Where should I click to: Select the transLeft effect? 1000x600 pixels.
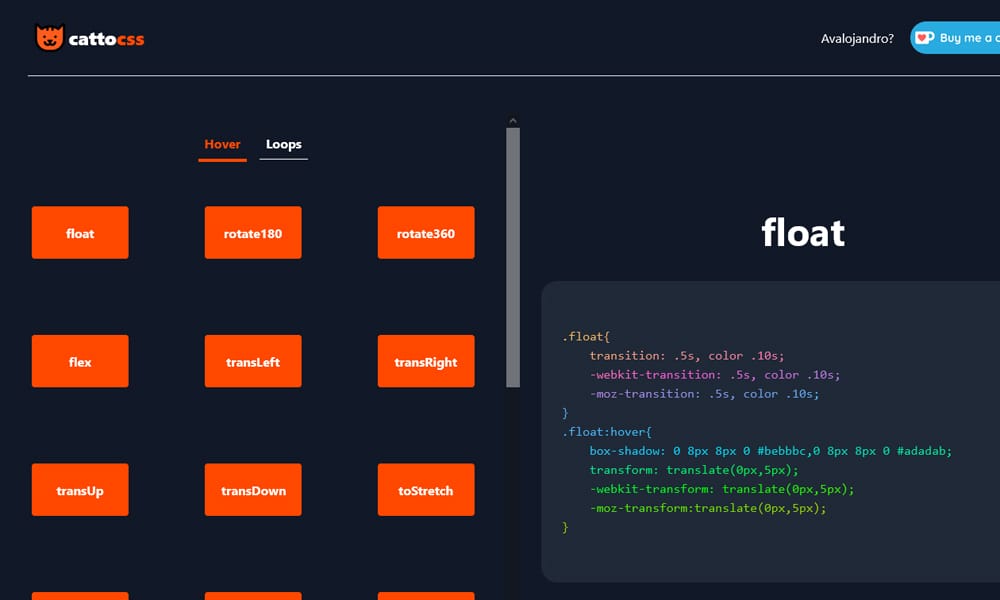tap(253, 361)
